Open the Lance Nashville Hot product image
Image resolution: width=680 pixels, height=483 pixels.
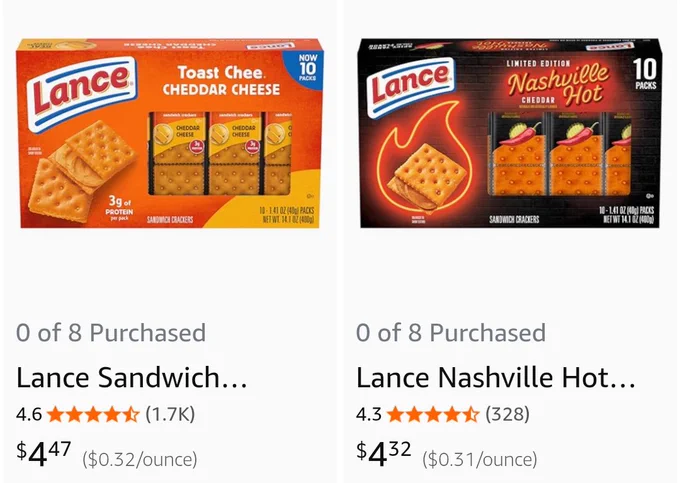coord(510,133)
